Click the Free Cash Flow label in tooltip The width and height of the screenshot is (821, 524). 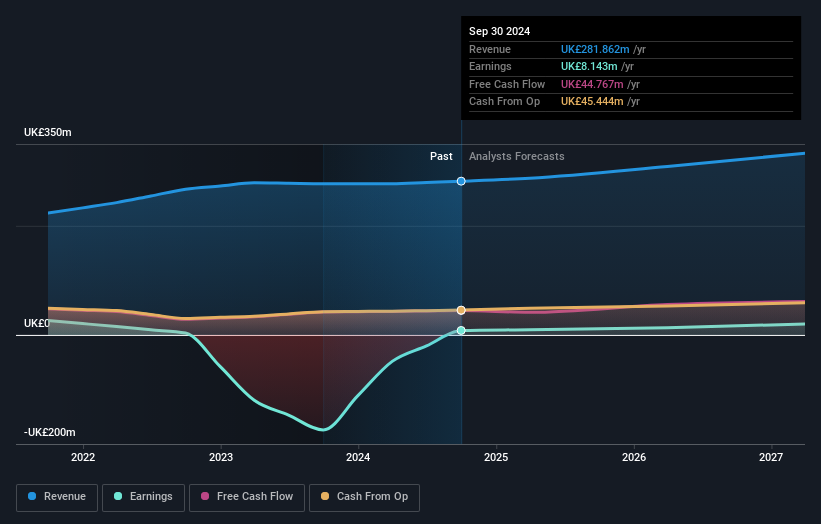click(x=507, y=84)
